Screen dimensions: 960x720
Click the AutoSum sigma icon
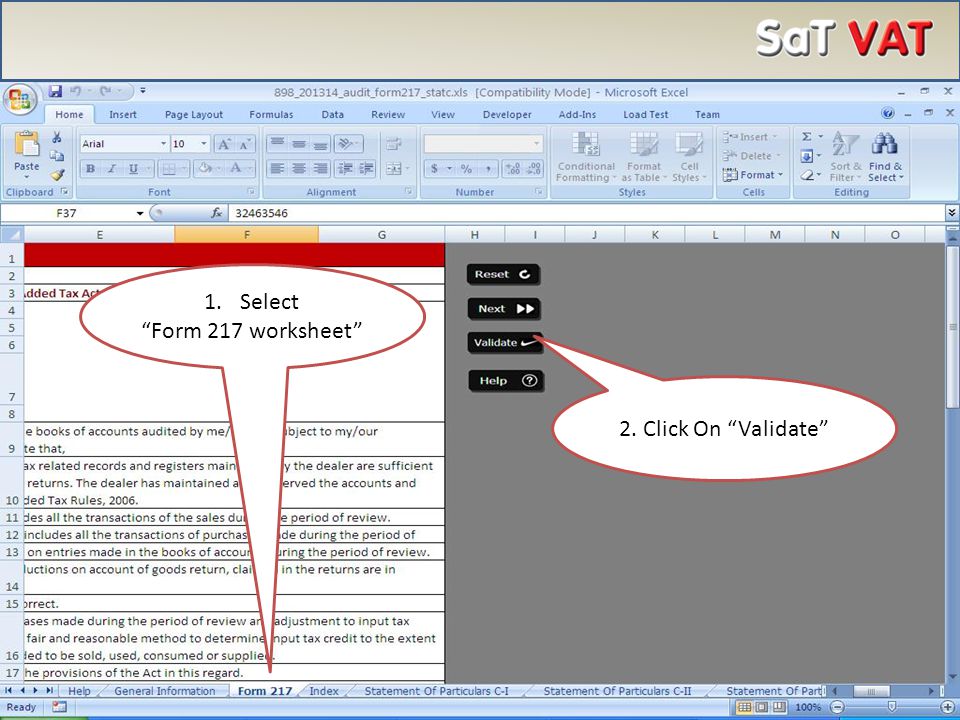tap(807, 137)
